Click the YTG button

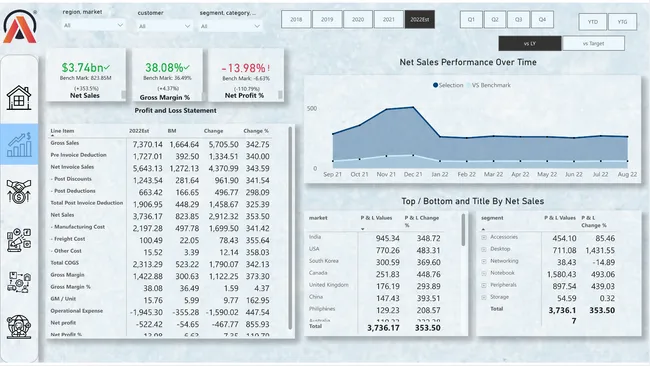[x=622, y=22]
